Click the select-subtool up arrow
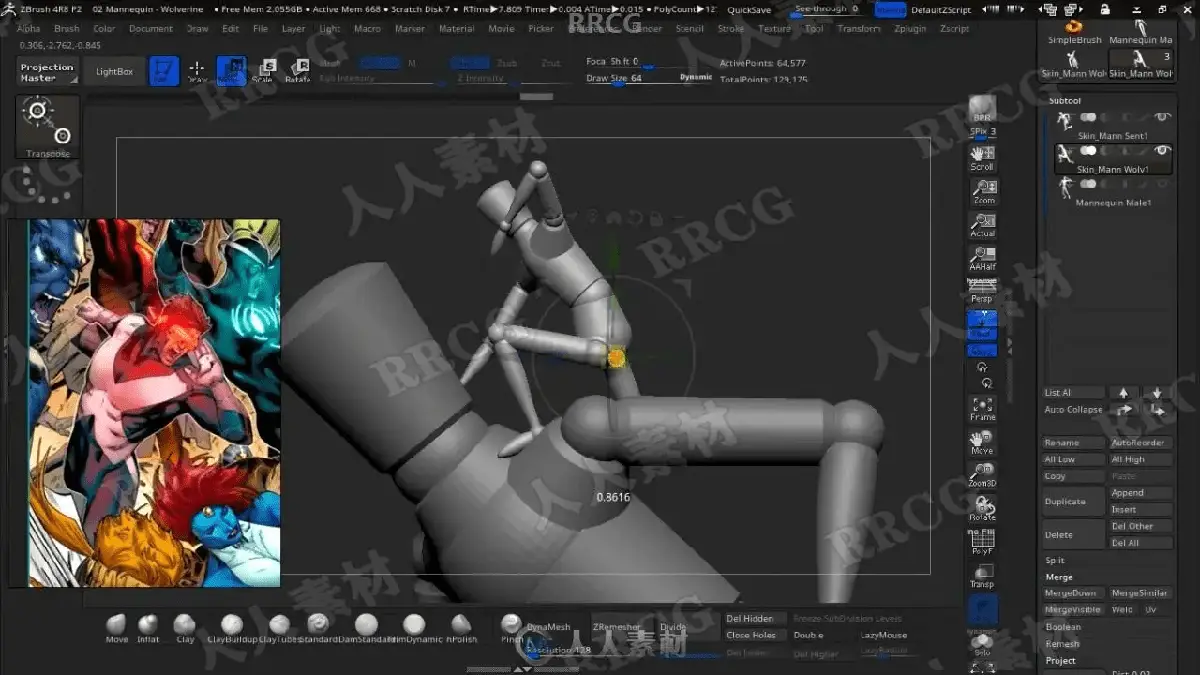 1123,393
